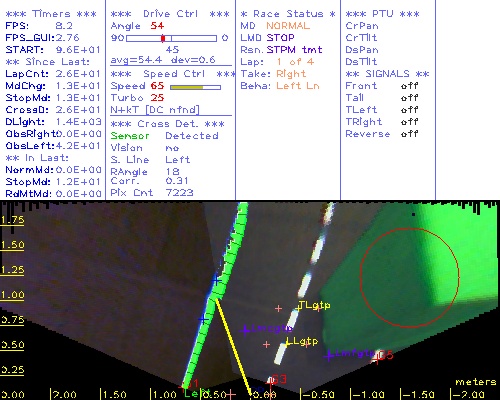The image size is (500, 400).
Task: Select the green Sensor label in Cross Det
Action: [130, 136]
